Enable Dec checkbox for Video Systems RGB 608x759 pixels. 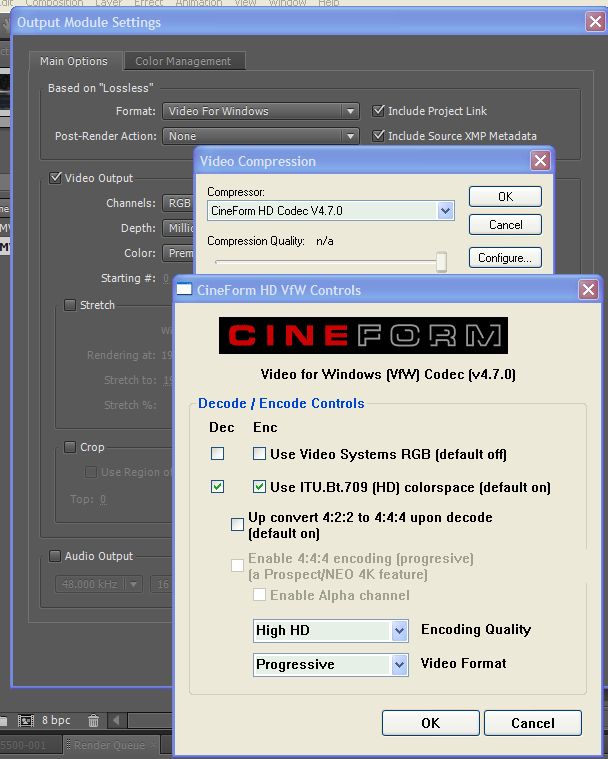(217, 454)
